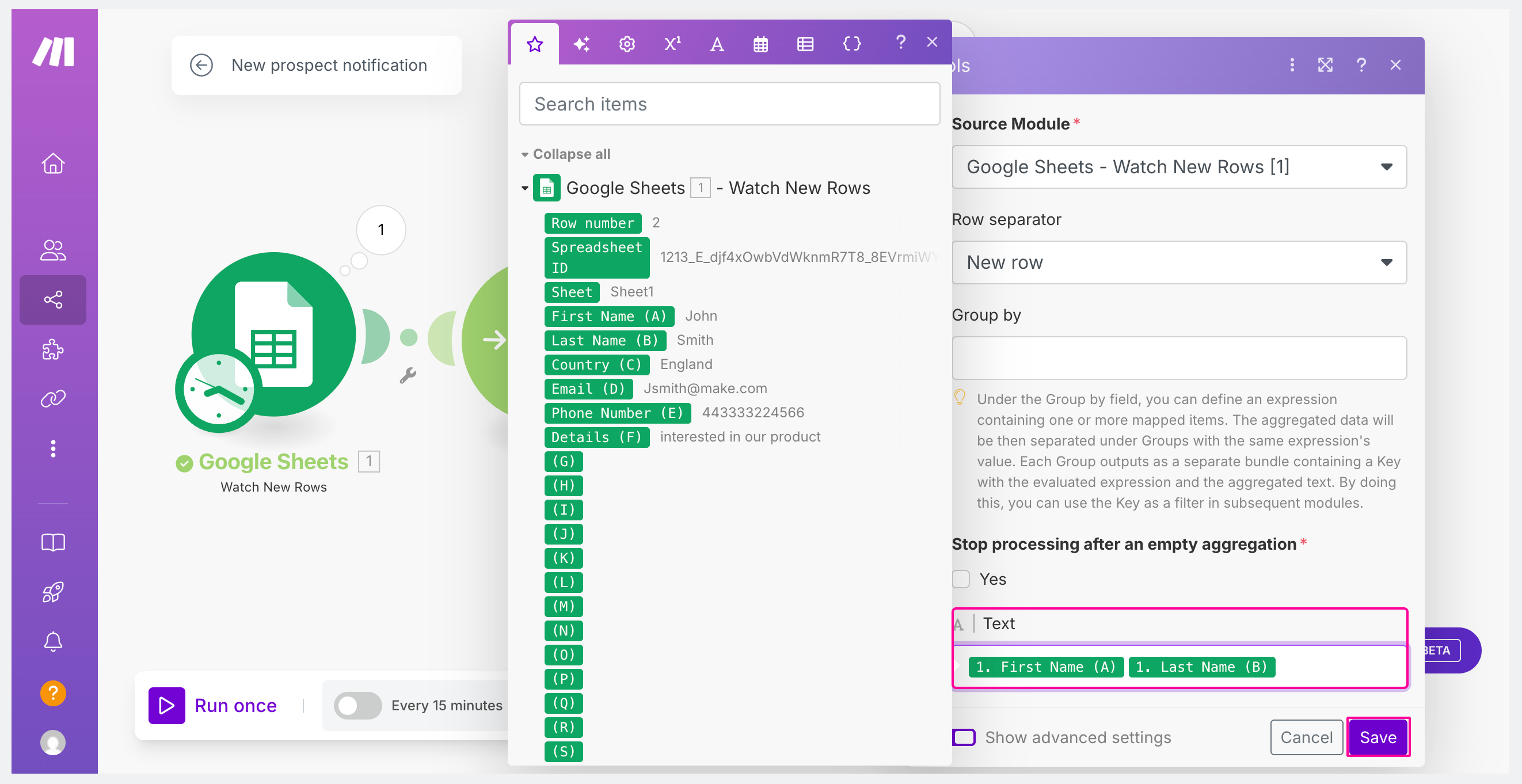Open the Home icon in sidebar
This screenshot has height=784, width=1522.
pos(53,163)
